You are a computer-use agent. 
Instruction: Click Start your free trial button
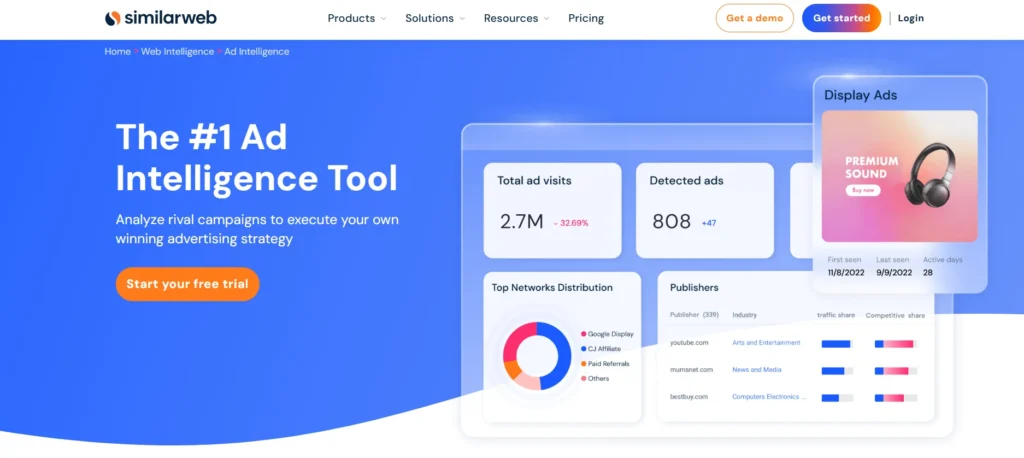coord(187,284)
